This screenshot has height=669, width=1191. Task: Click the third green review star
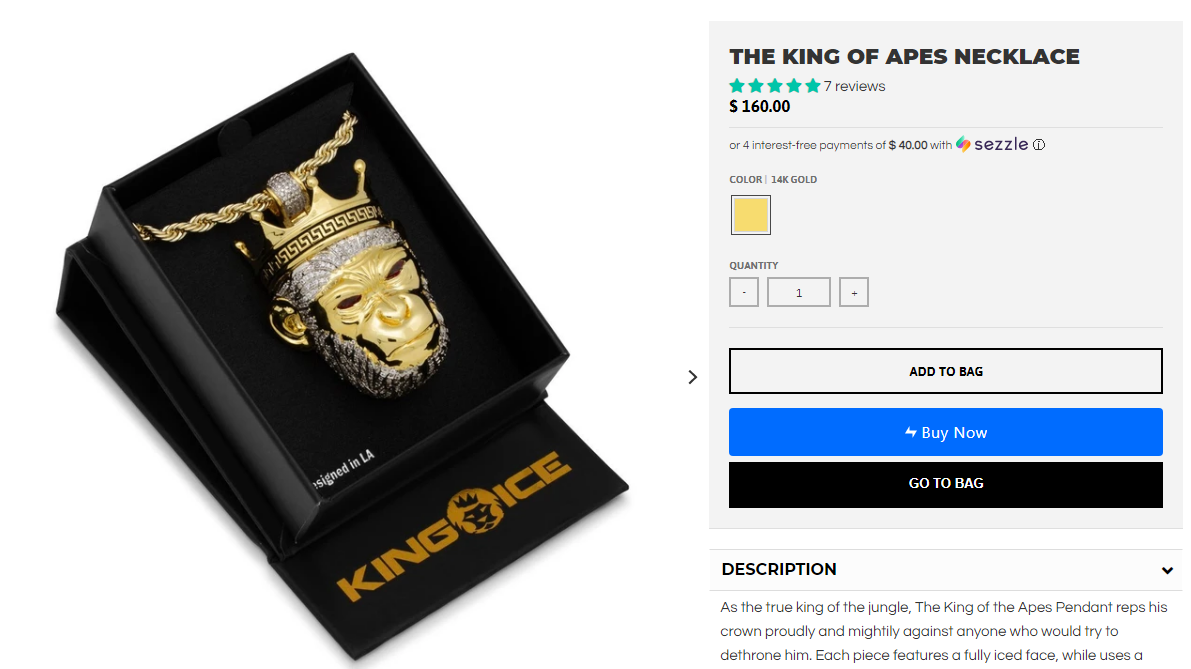tap(775, 86)
